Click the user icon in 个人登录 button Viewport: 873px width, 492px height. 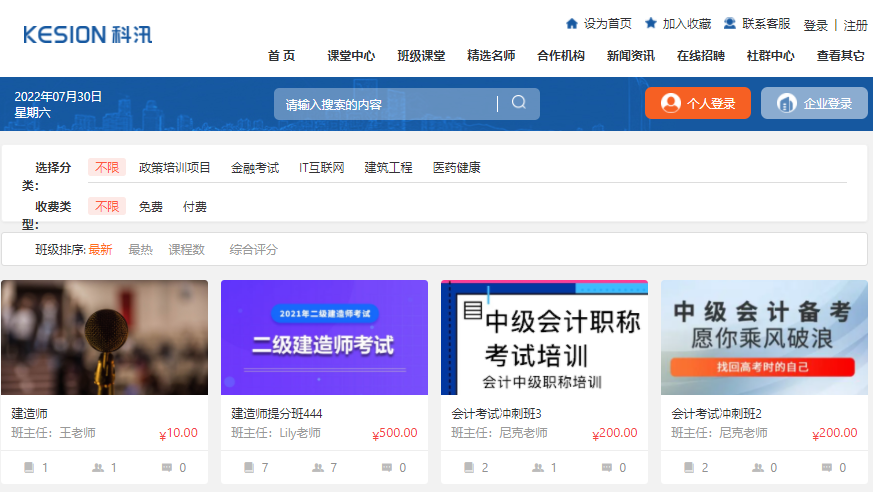click(x=671, y=103)
